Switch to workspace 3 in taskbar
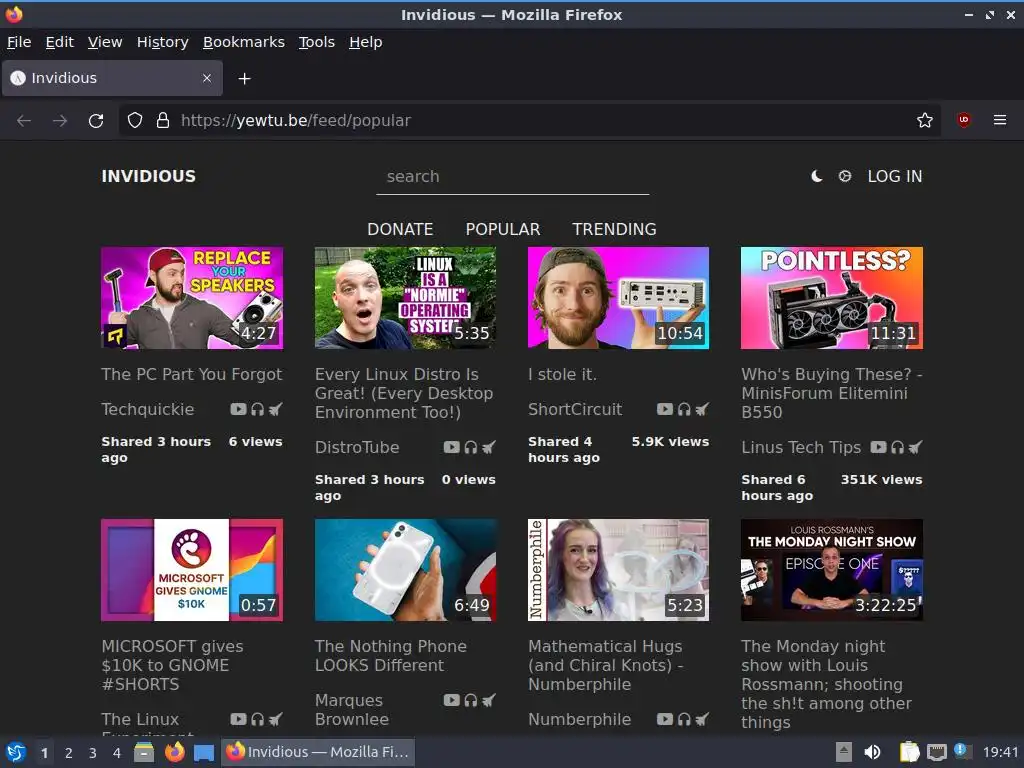Image resolution: width=1024 pixels, height=768 pixels. click(93, 753)
